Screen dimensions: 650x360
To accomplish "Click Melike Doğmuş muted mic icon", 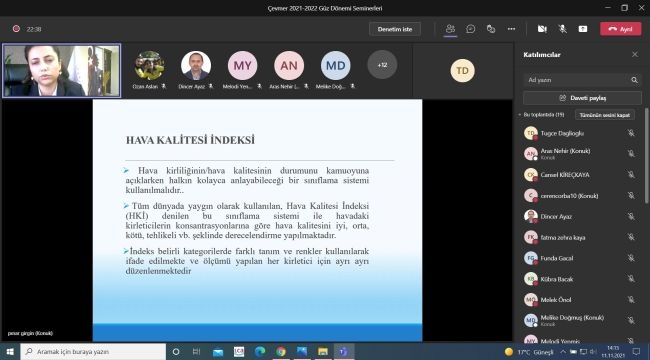I will point(631,320).
